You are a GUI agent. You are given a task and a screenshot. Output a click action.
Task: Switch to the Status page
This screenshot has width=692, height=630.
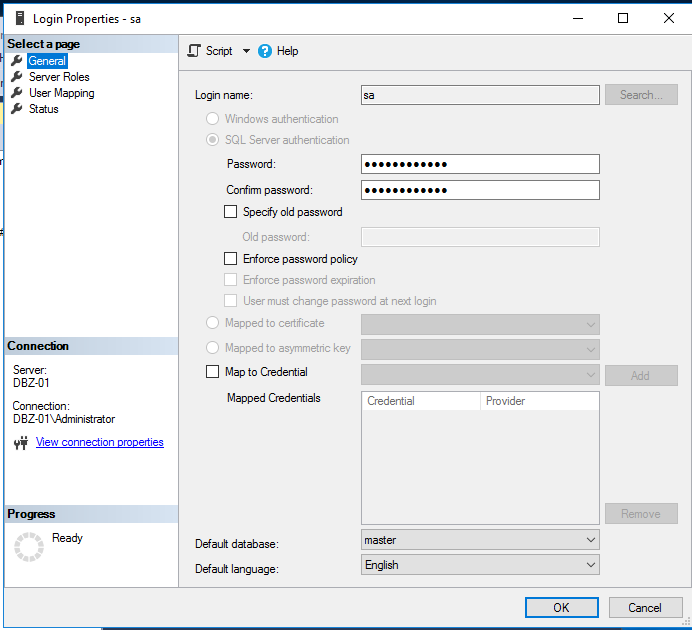point(44,109)
